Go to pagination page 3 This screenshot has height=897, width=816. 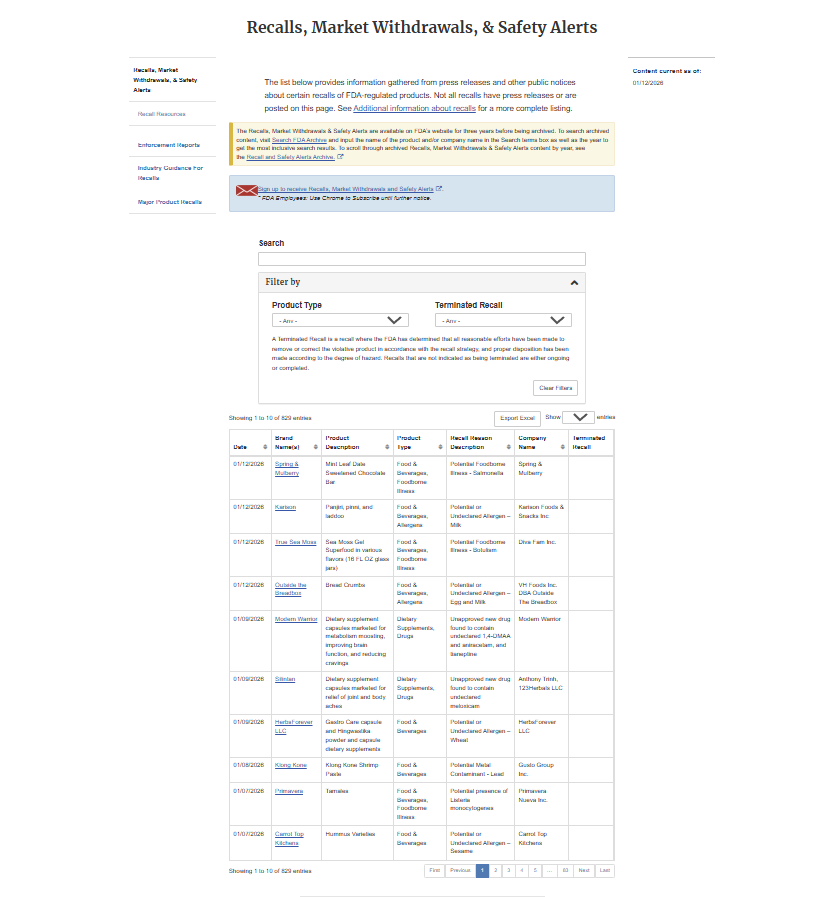pos(509,871)
